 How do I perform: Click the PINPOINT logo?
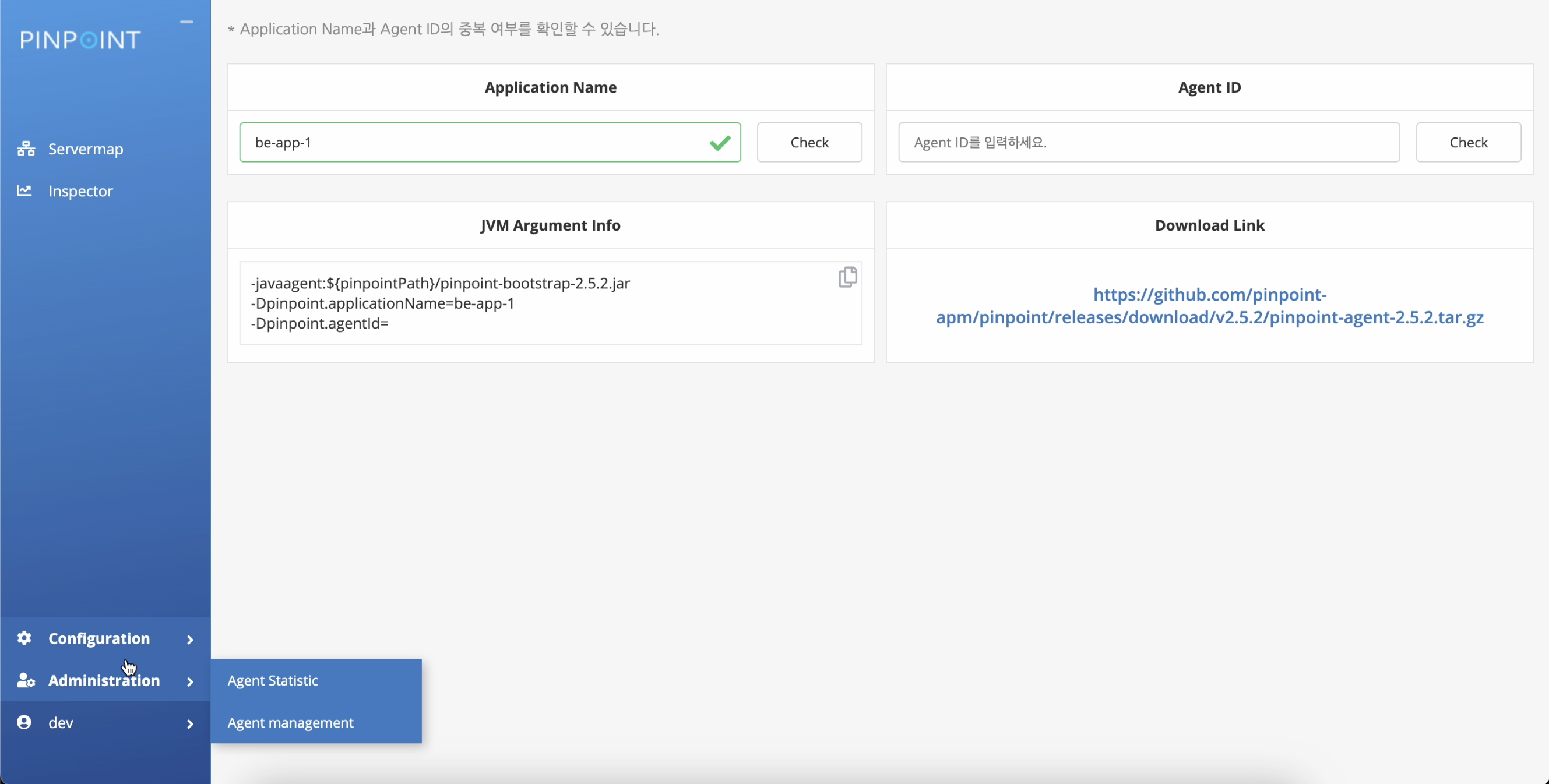pyautogui.click(x=80, y=40)
